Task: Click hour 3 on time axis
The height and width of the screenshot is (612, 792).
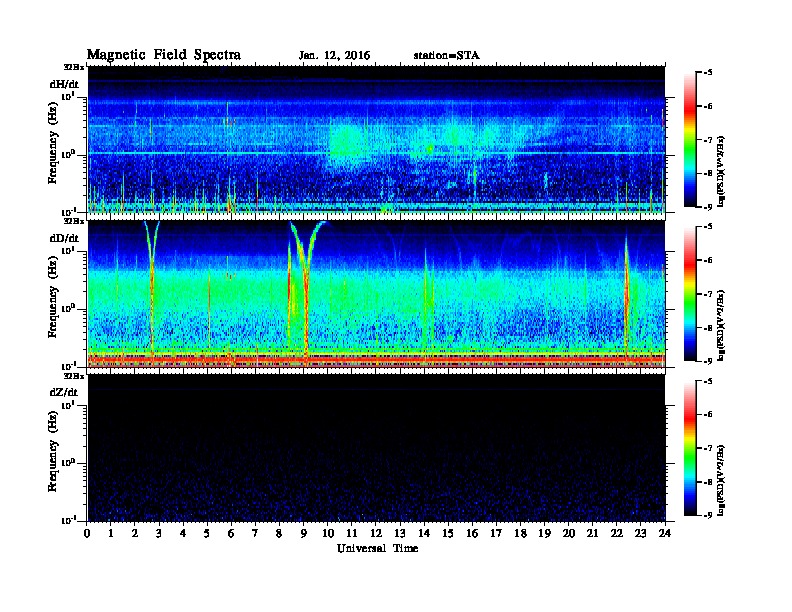Action: [x=159, y=533]
